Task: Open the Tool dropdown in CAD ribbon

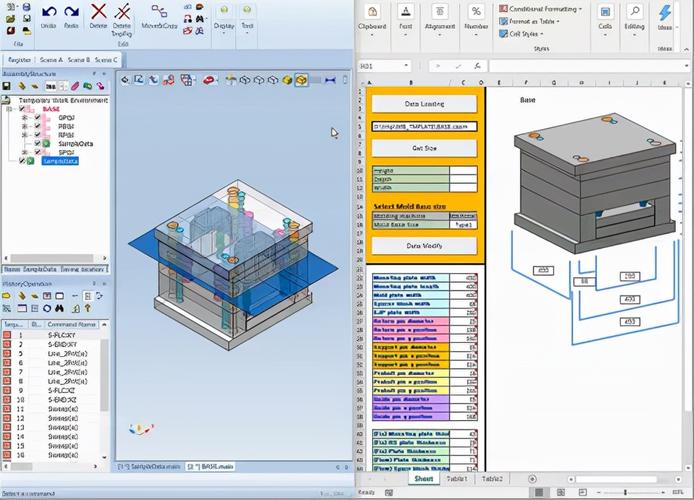Action: [x=247, y=19]
